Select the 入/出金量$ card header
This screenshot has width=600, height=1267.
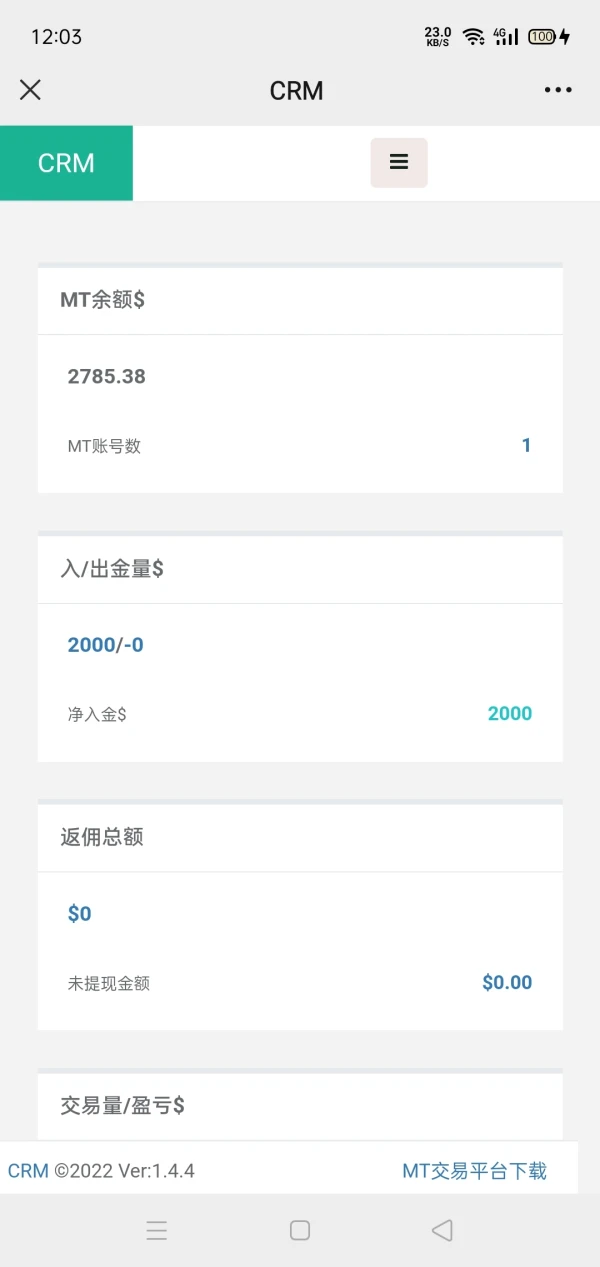(112, 569)
